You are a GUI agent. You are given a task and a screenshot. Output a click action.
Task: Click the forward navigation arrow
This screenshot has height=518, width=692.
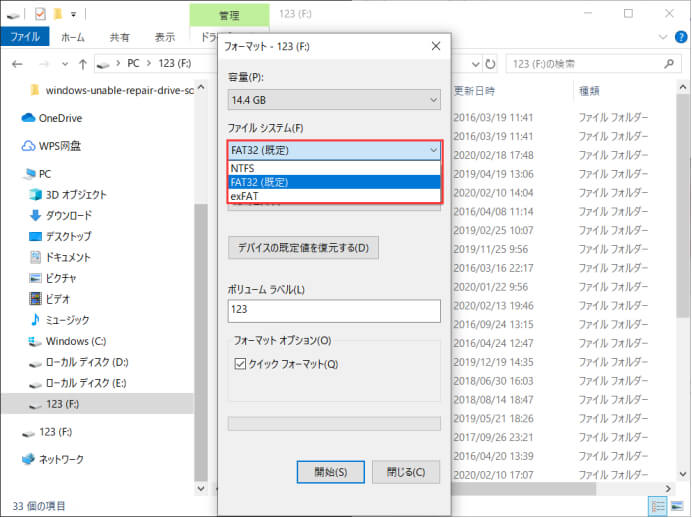pyautogui.click(x=44, y=64)
